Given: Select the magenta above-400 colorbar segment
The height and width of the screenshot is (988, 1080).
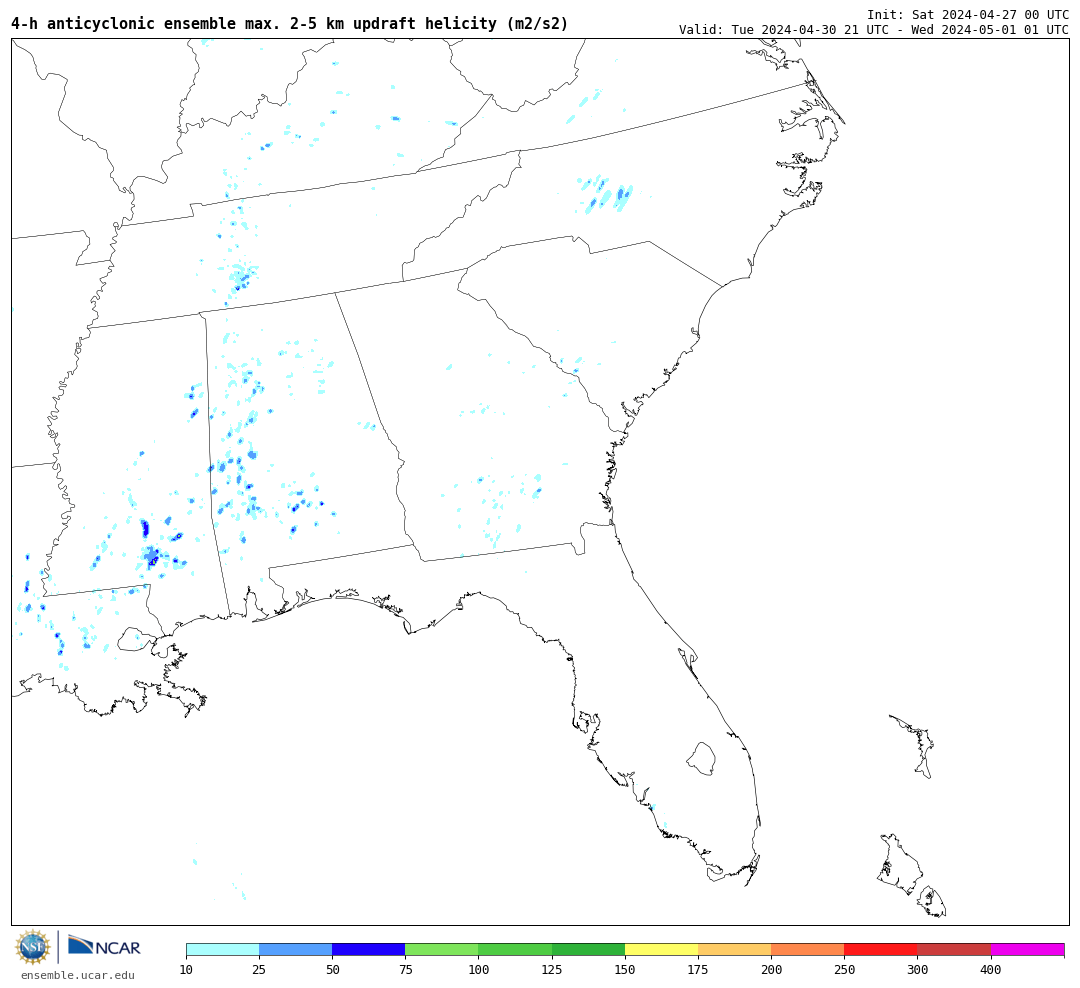Looking at the screenshot, I should [1028, 950].
